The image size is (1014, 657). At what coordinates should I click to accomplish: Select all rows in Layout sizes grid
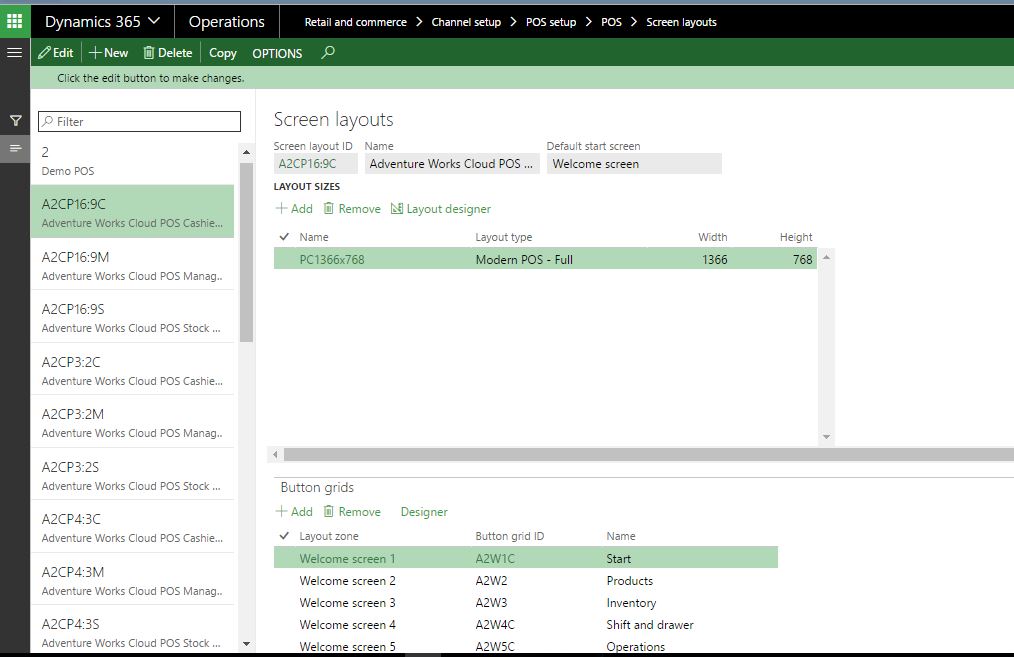pos(284,237)
